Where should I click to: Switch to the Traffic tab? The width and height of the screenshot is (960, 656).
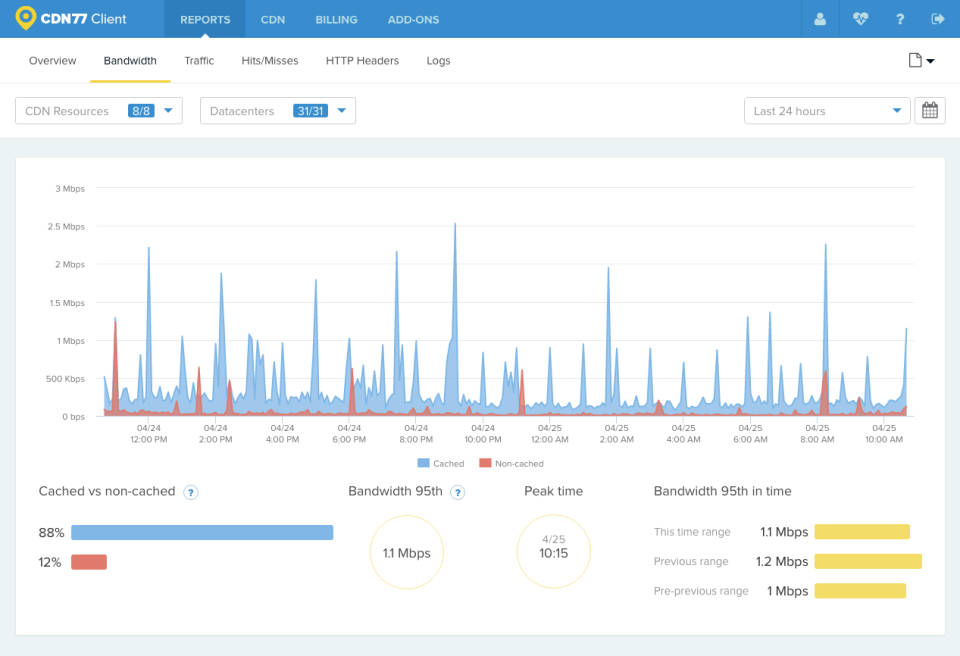[x=199, y=61]
